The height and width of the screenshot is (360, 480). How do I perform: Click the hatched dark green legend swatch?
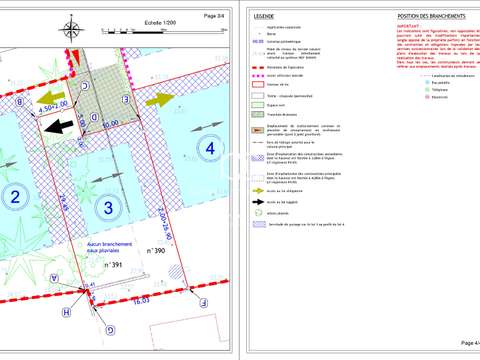(258, 115)
